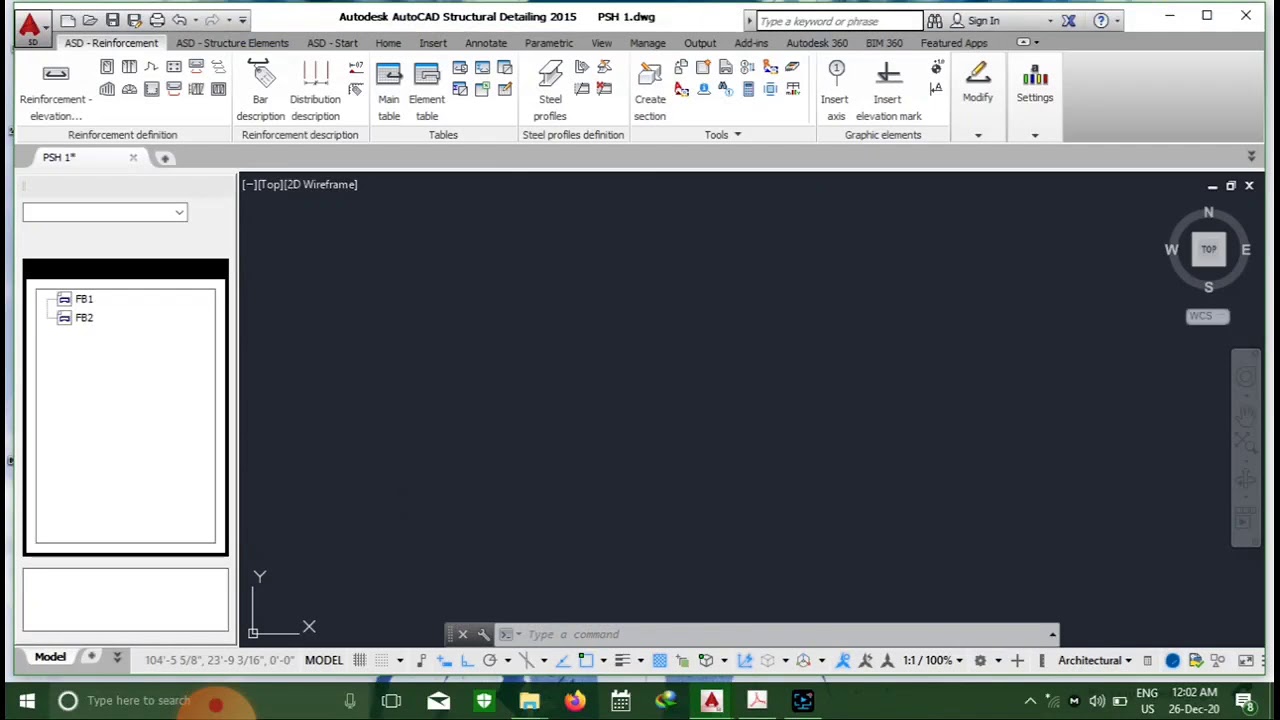Launch the Steel profiles tool
The width and height of the screenshot is (1280, 720).
point(550,91)
